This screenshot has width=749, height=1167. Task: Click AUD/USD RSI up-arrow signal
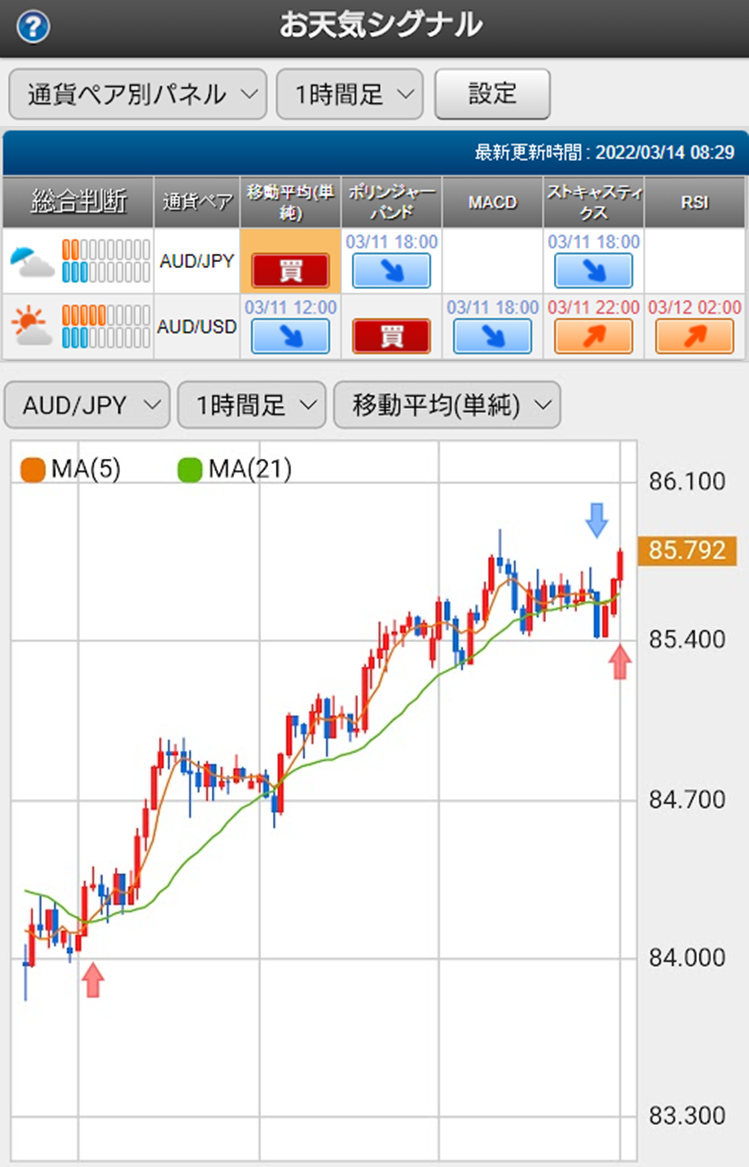click(x=694, y=336)
